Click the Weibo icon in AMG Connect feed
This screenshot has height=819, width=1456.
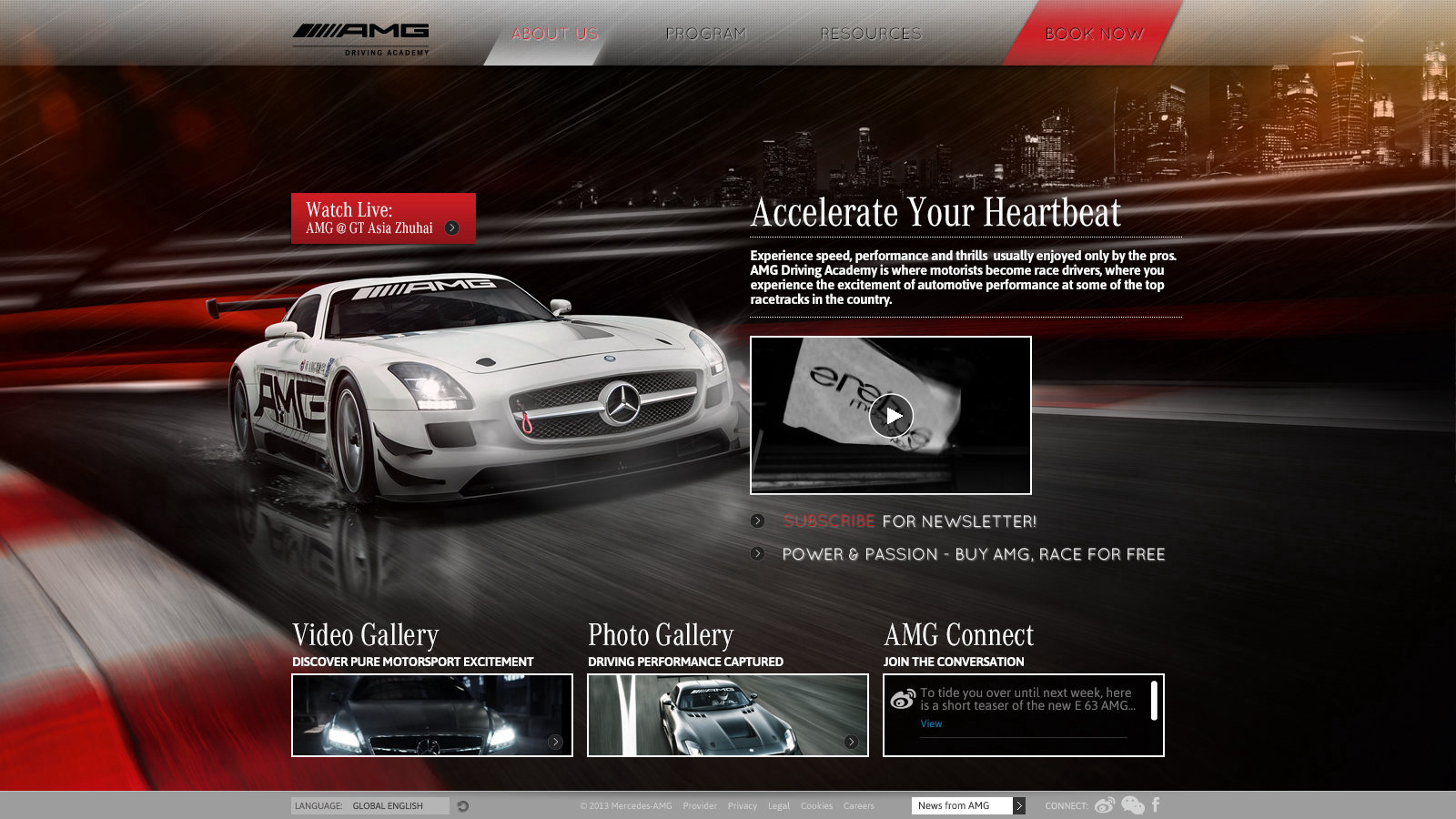[x=903, y=699]
